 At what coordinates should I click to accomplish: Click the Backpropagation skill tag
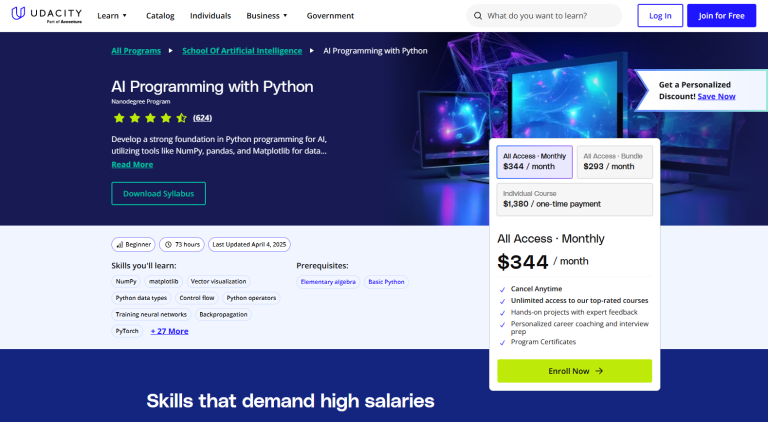(x=223, y=315)
